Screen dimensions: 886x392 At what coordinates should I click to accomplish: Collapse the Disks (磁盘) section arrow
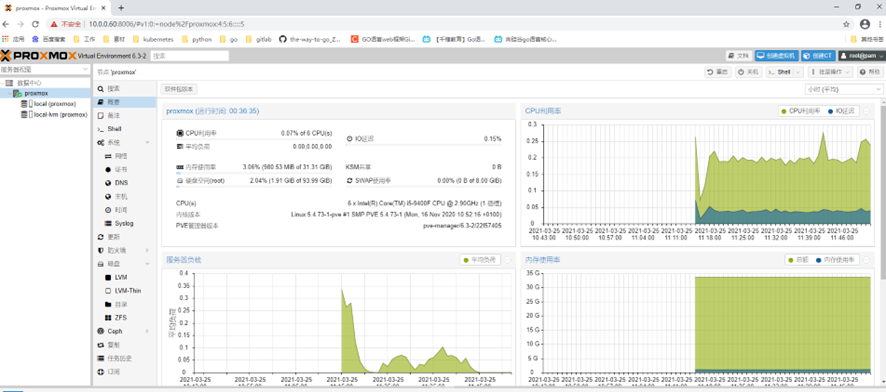point(147,264)
